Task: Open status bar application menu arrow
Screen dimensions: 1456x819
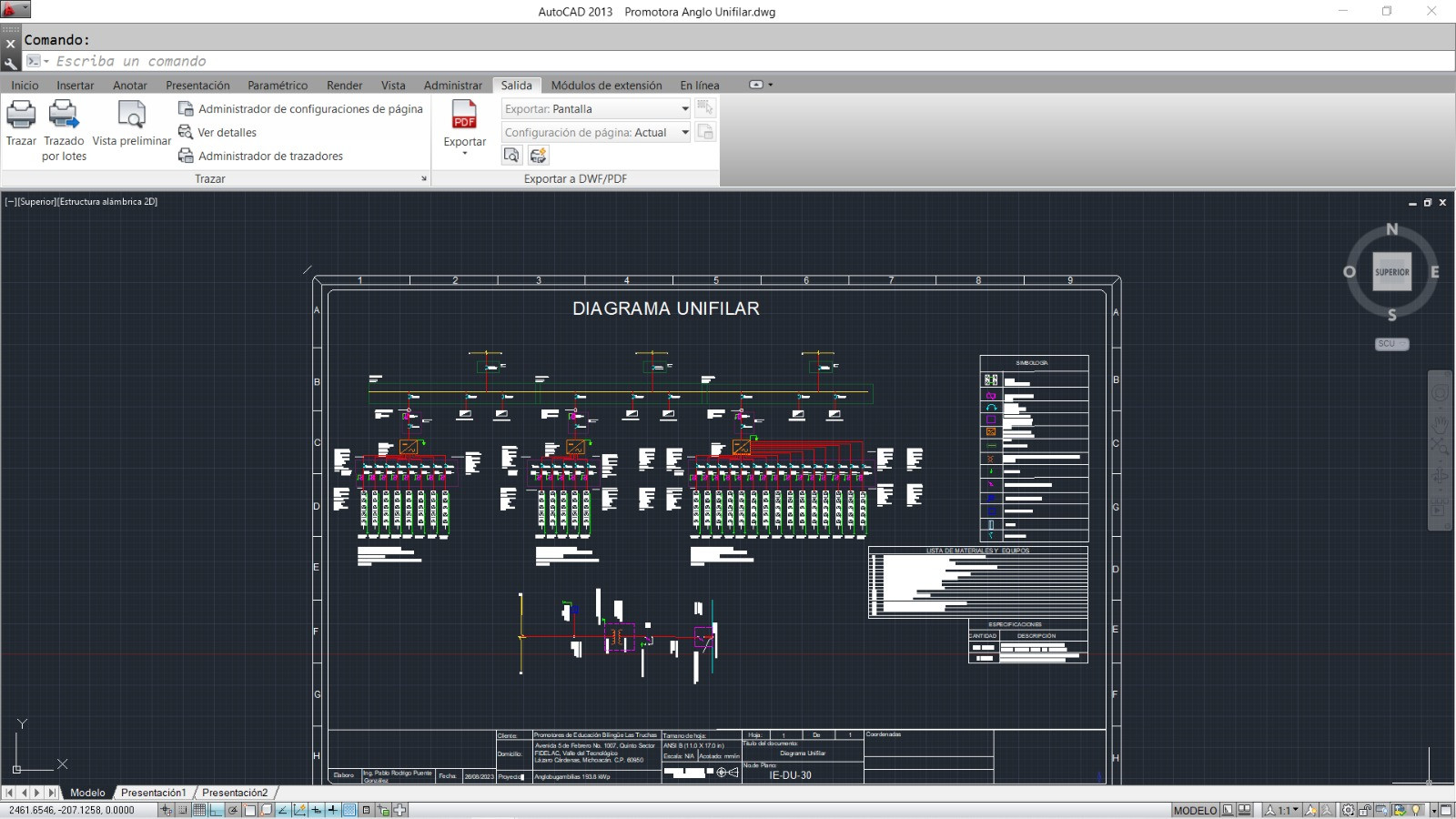Action: click(1434, 810)
